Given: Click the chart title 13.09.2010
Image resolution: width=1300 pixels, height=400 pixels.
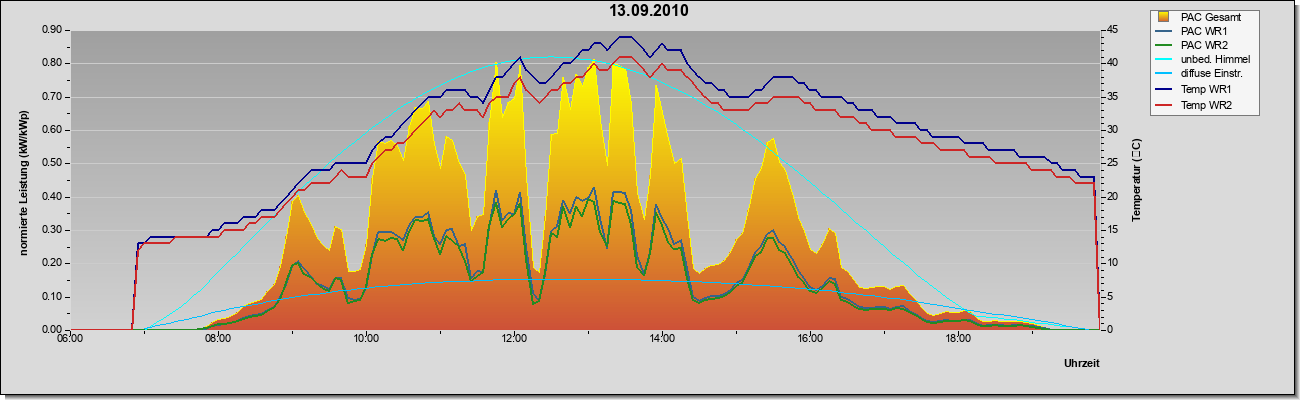Looking at the screenshot, I should coord(650,11).
